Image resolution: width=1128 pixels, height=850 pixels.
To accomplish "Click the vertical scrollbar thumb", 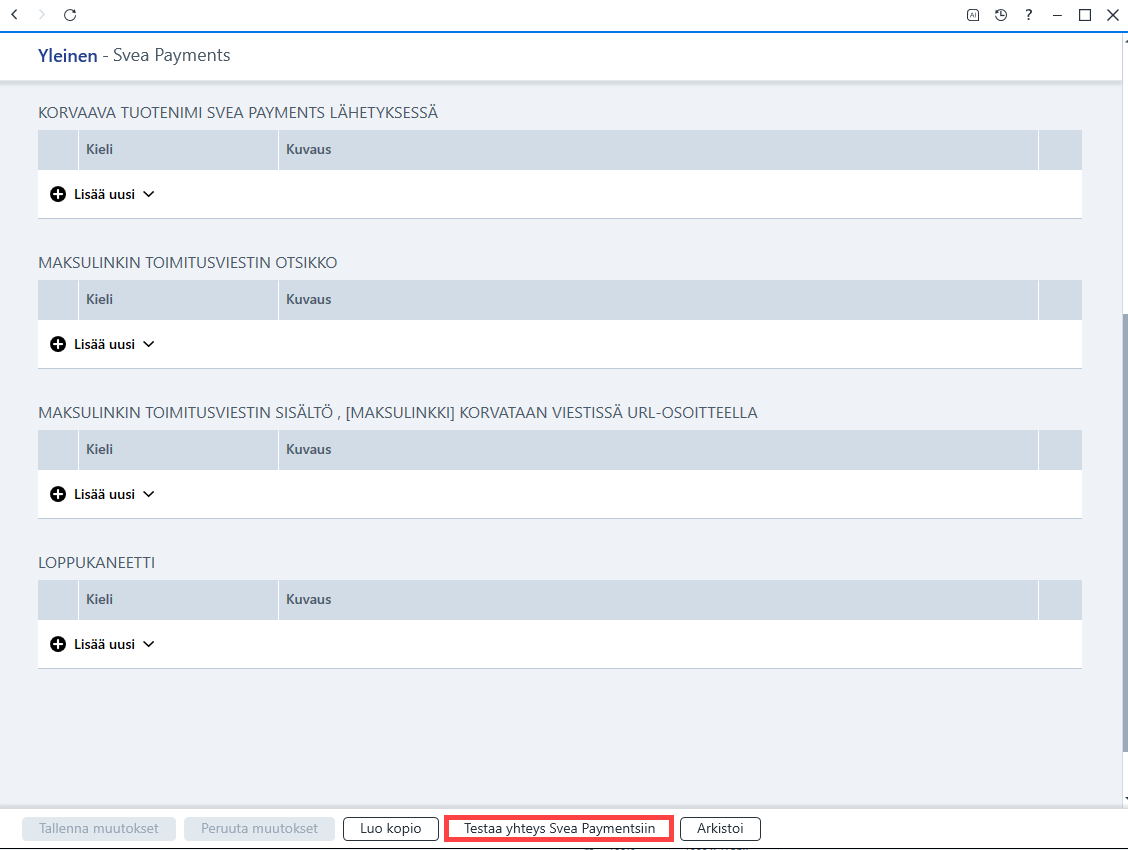I will 1124,532.
